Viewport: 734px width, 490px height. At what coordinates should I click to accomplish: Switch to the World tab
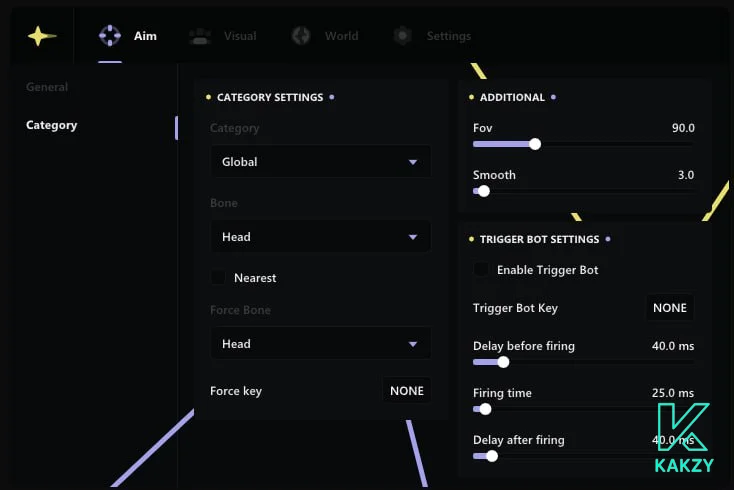pos(340,36)
